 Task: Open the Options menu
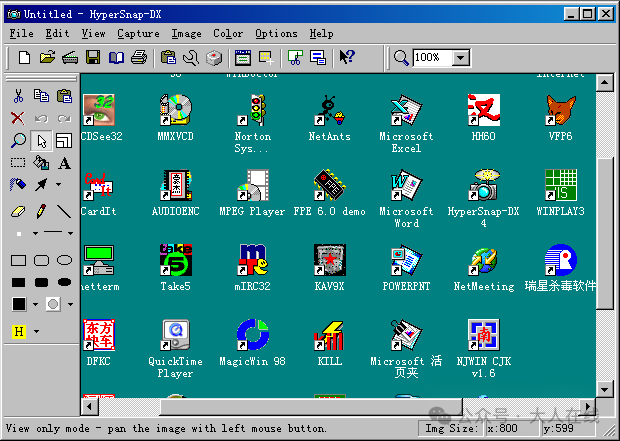point(276,34)
